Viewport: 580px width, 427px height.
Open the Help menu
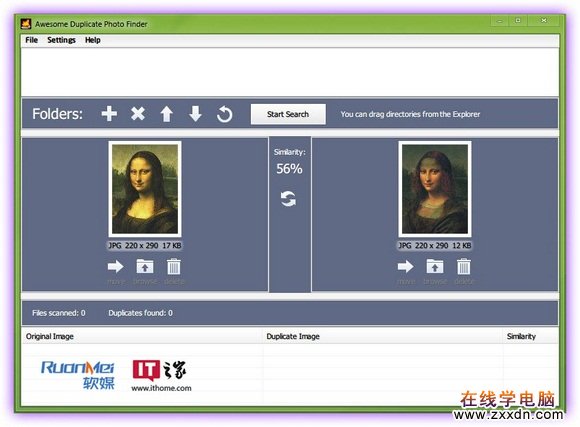92,40
